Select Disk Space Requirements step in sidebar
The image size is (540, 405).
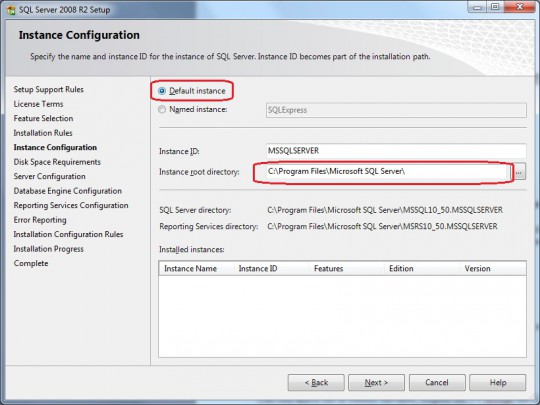tap(57, 162)
